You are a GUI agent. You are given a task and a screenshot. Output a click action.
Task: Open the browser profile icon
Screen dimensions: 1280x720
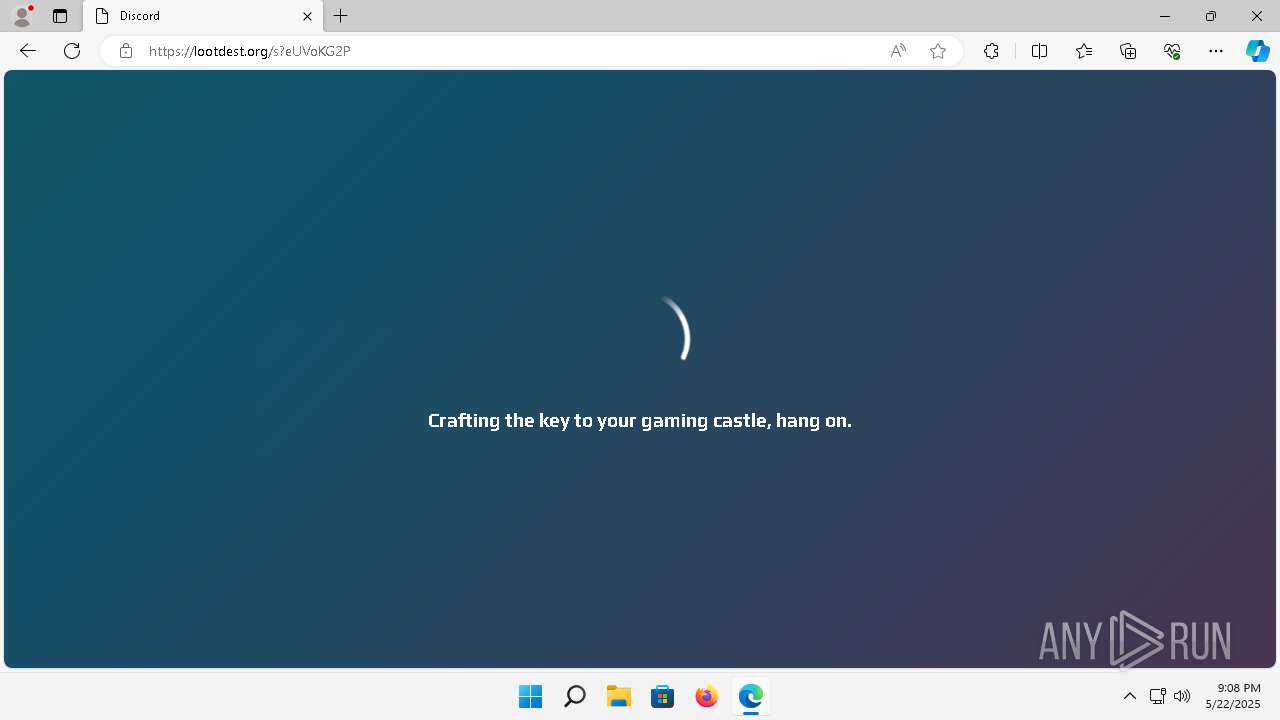pyautogui.click(x=22, y=16)
